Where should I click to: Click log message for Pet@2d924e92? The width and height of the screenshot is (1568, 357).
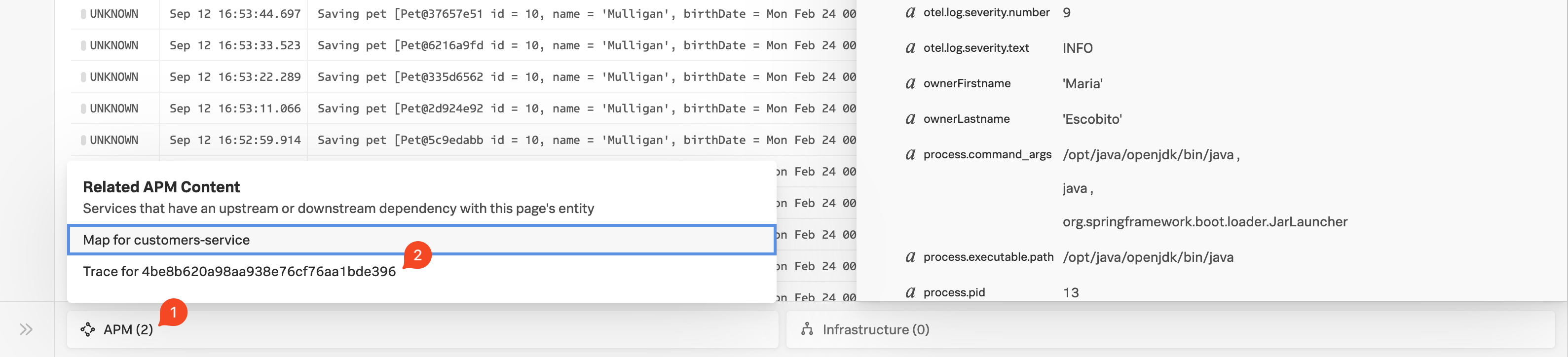coord(586,108)
